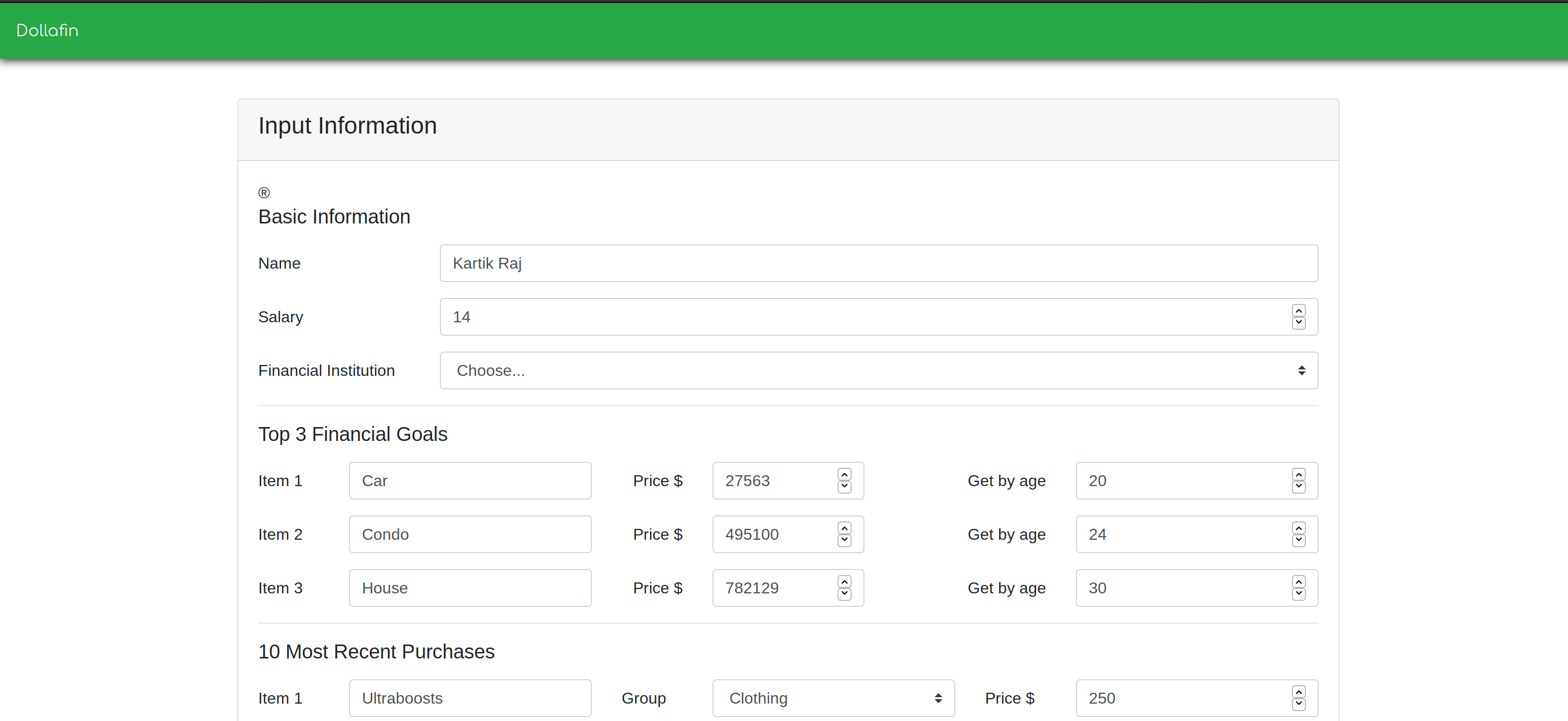This screenshot has height=721, width=1568.
Task: Click up arrow on Ultraboosts price
Action: click(1298, 692)
